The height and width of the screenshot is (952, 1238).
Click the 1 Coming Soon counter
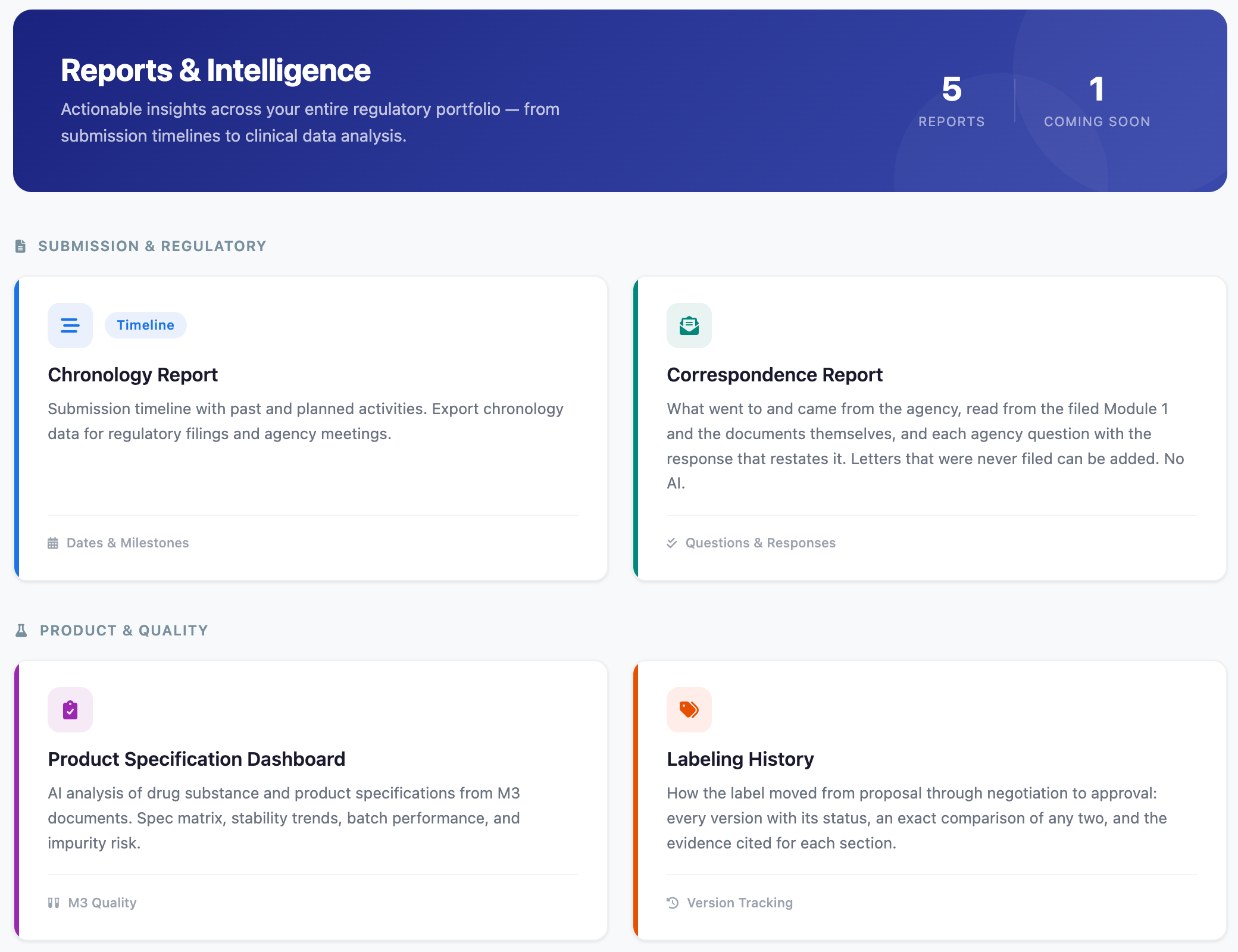1097,102
